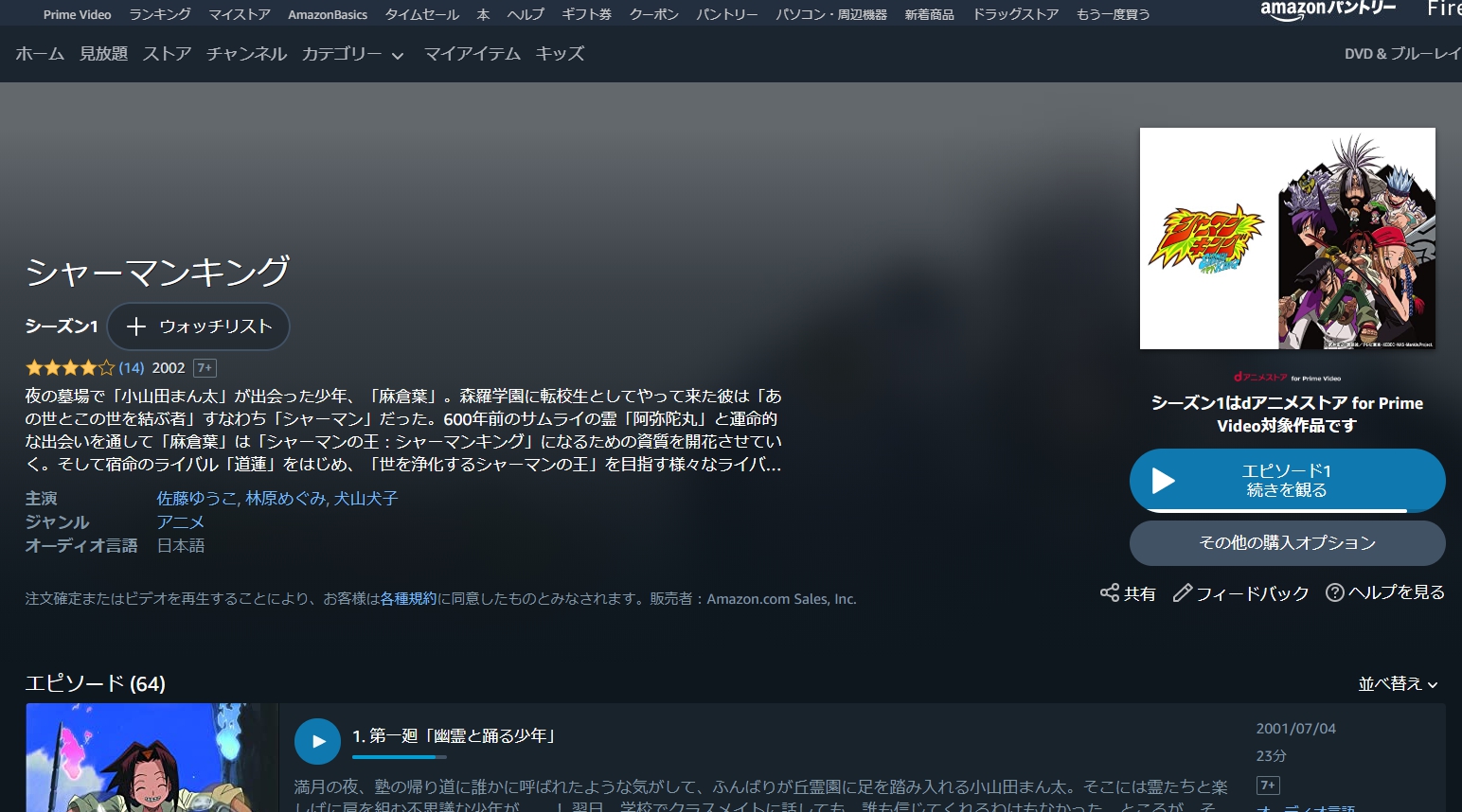1462x812 pixels.
Task: Click the plus icon on ウォッチリスト button
Action: tap(136, 327)
